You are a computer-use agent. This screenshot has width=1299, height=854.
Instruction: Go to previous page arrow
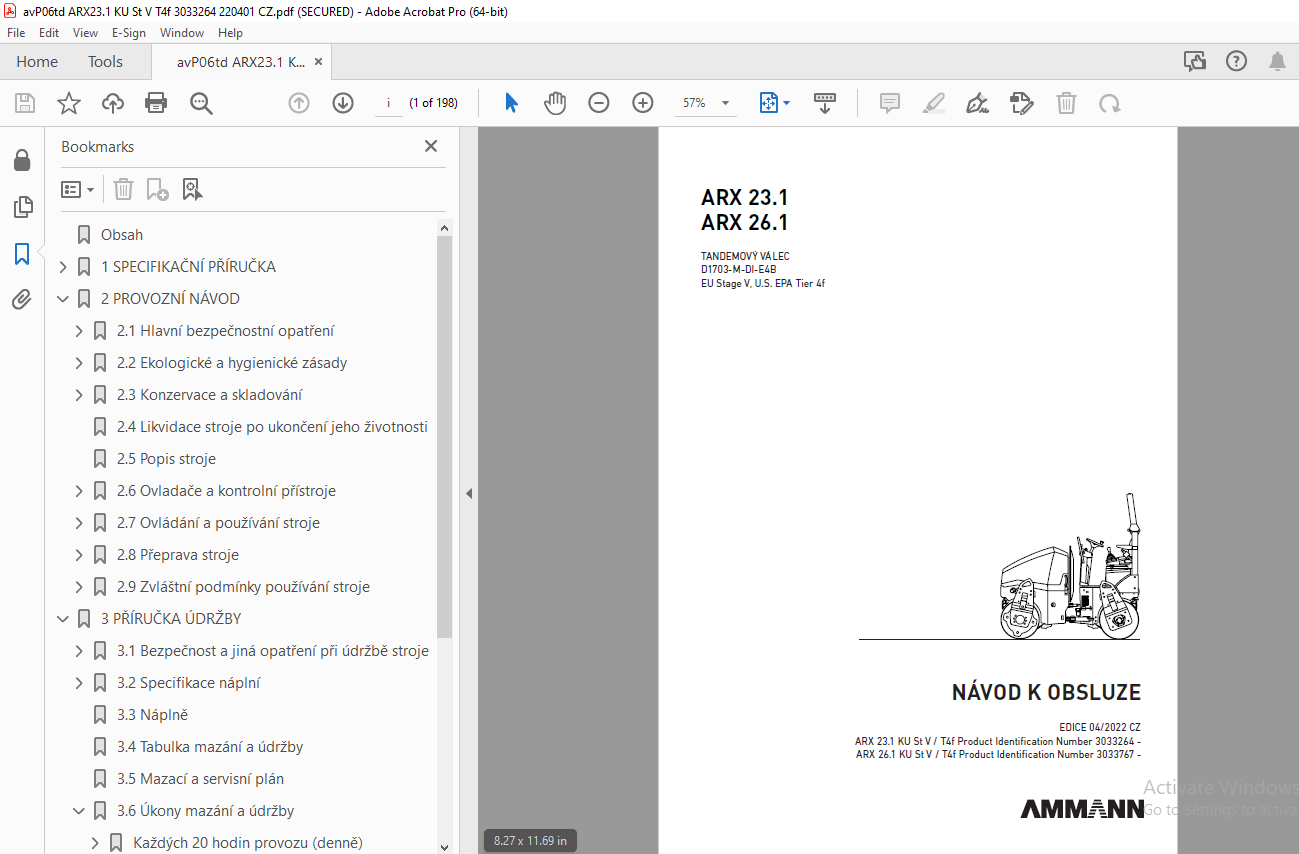point(299,103)
